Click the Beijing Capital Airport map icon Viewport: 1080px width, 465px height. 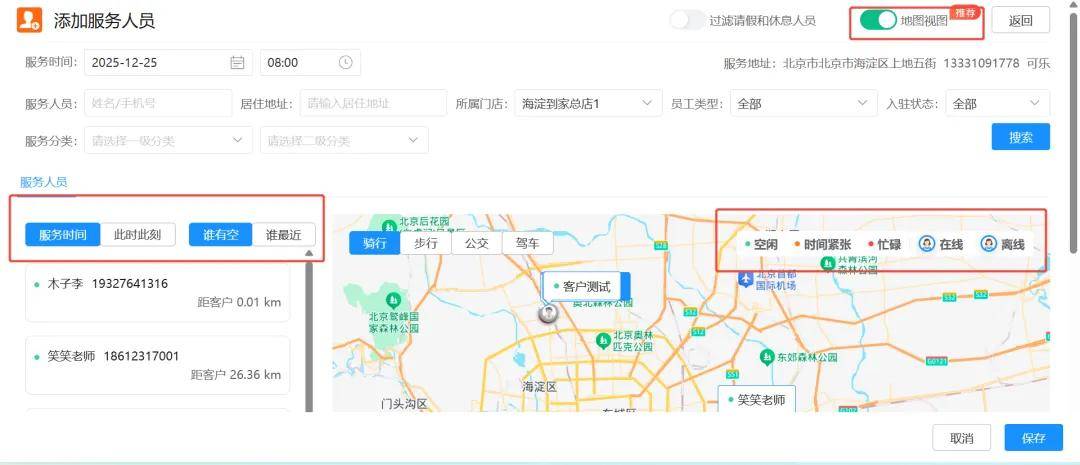pyautogui.click(x=745, y=277)
